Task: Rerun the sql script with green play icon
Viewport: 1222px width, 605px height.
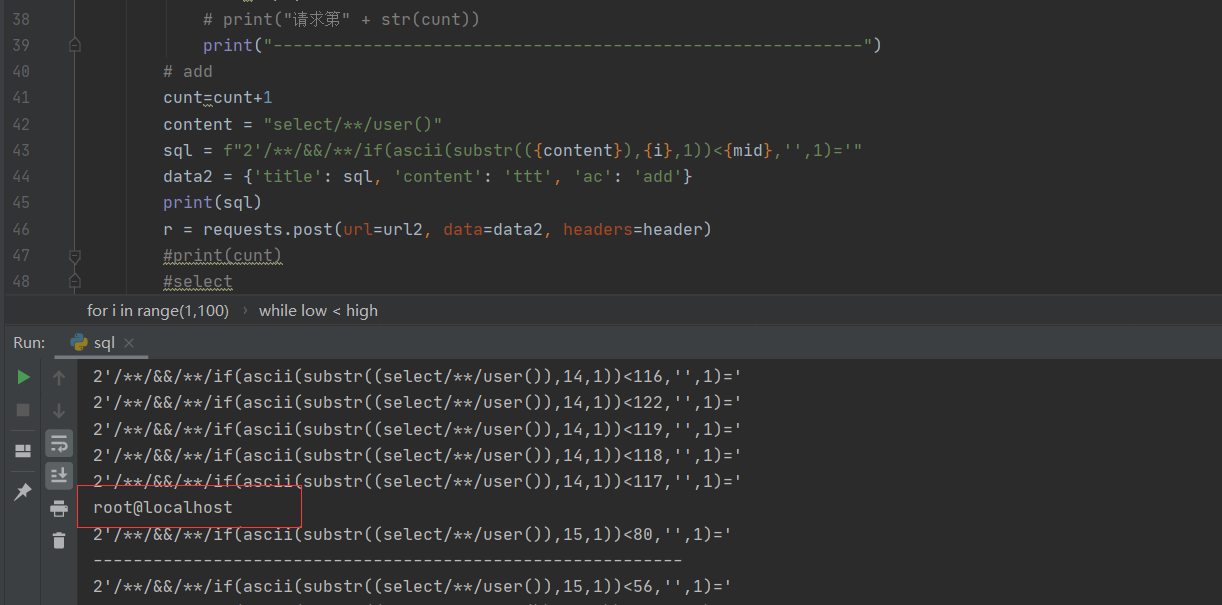Action: tap(23, 377)
